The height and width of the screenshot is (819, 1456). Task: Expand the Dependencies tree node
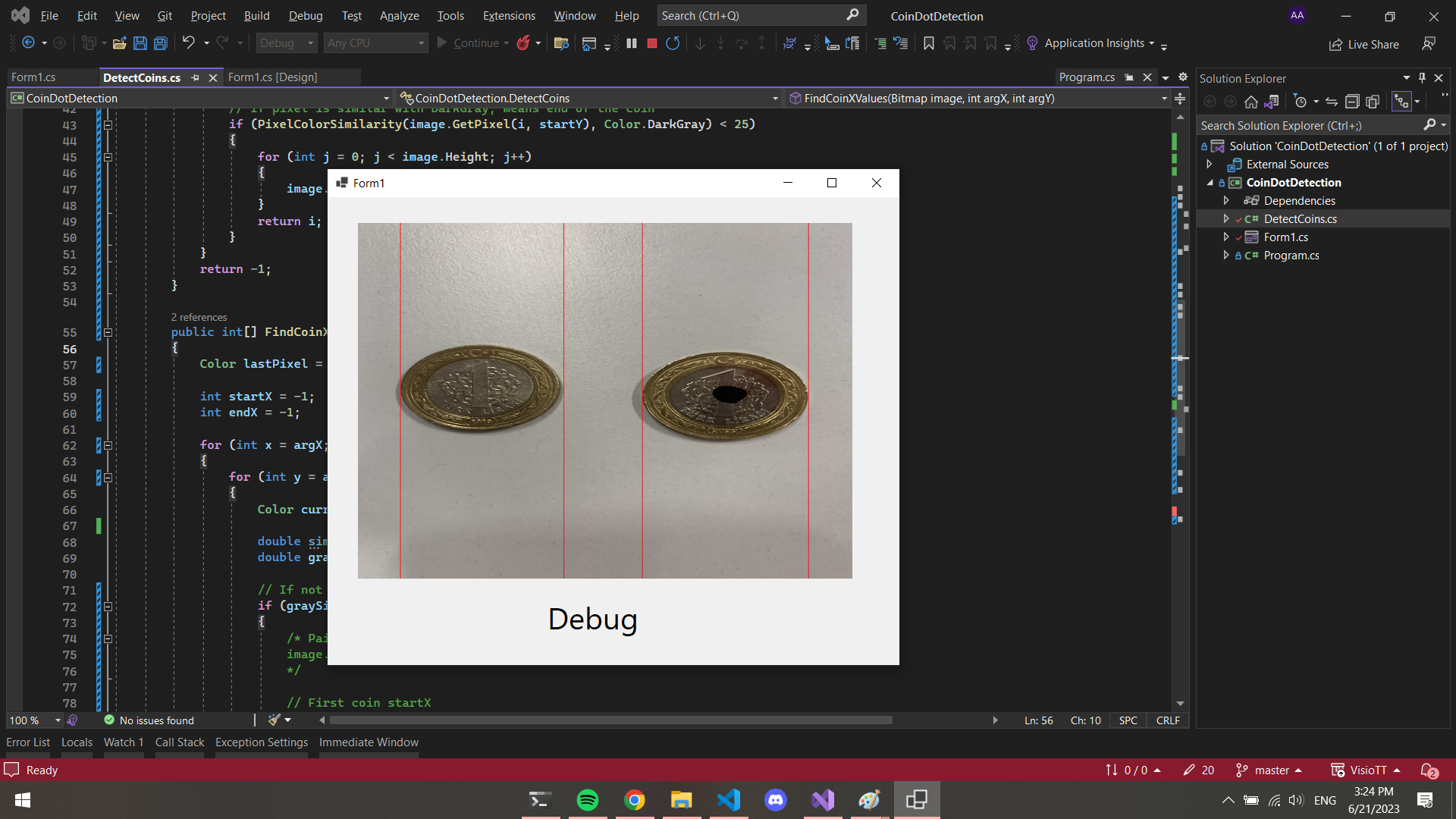pyautogui.click(x=1226, y=201)
